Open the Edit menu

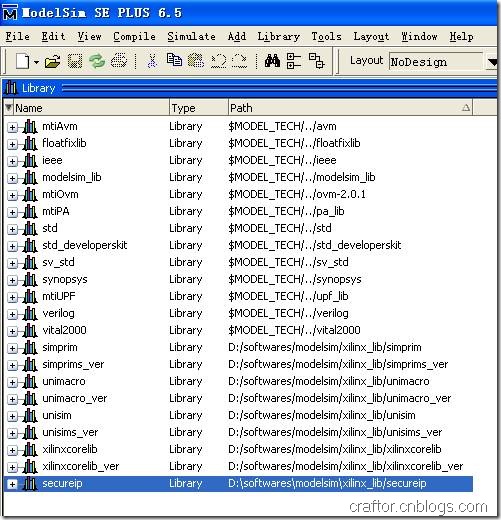[53, 37]
